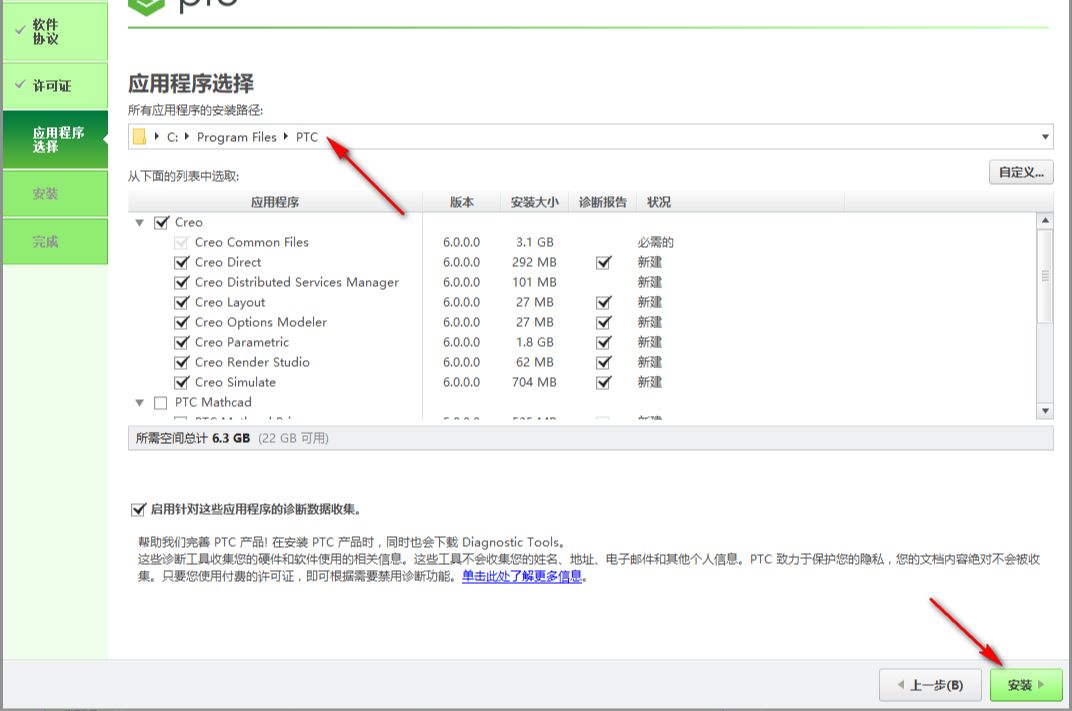Click the arrow before Program Files in path
Viewport: 1072px width, 711px height.
point(187,137)
